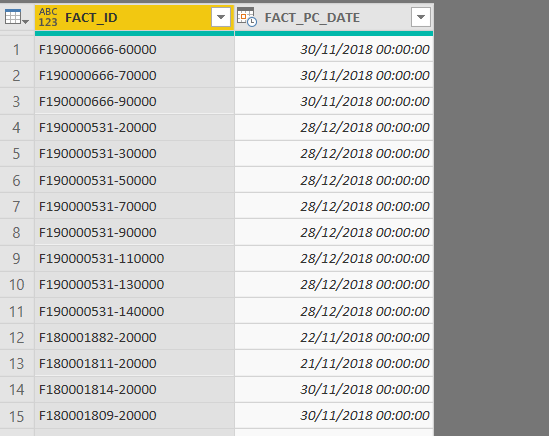Click the date cell in row 14
549x436 pixels.
pos(334,389)
